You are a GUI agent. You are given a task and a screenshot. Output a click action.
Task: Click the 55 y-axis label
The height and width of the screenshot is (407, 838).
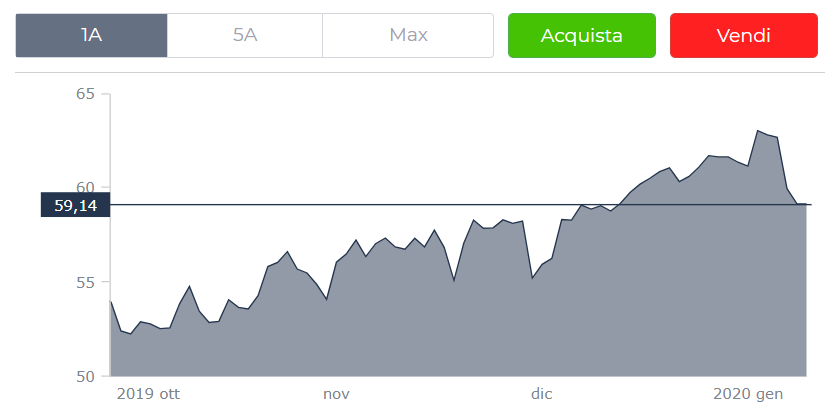click(x=85, y=282)
